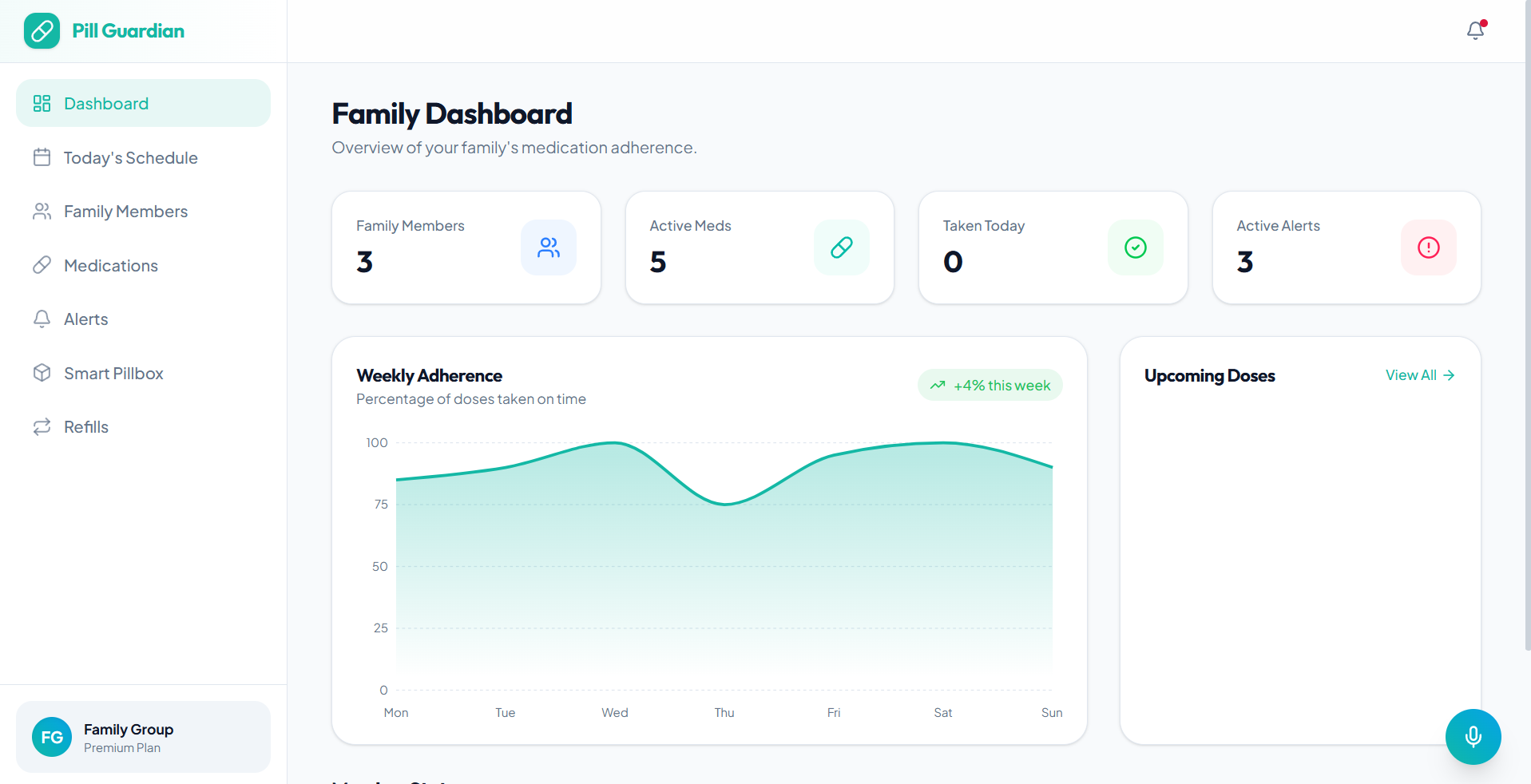Viewport: 1531px width, 784px height.
Task: Open the Alerts section
Action: [143, 319]
